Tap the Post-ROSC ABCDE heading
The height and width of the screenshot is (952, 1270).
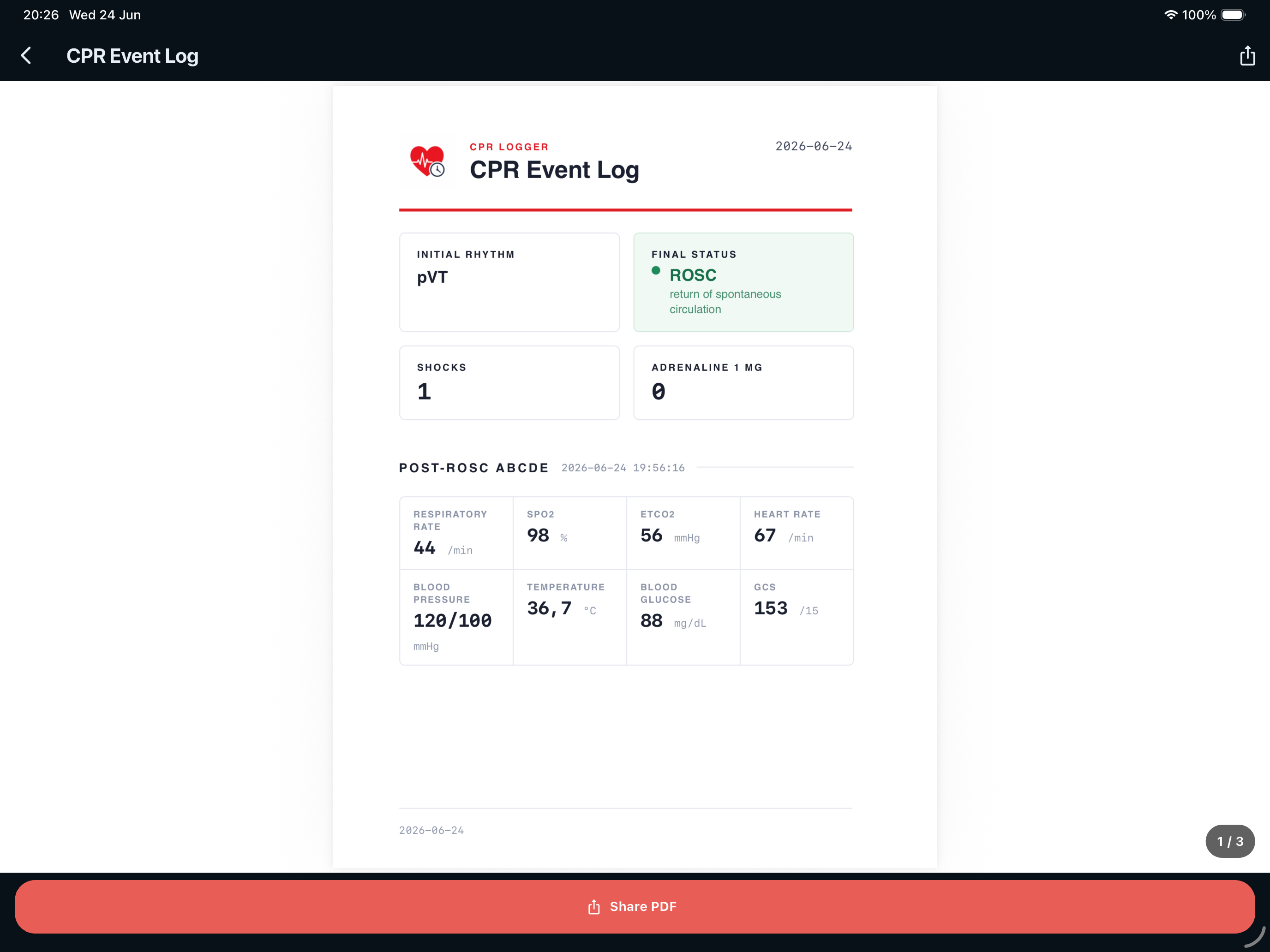[x=473, y=468]
